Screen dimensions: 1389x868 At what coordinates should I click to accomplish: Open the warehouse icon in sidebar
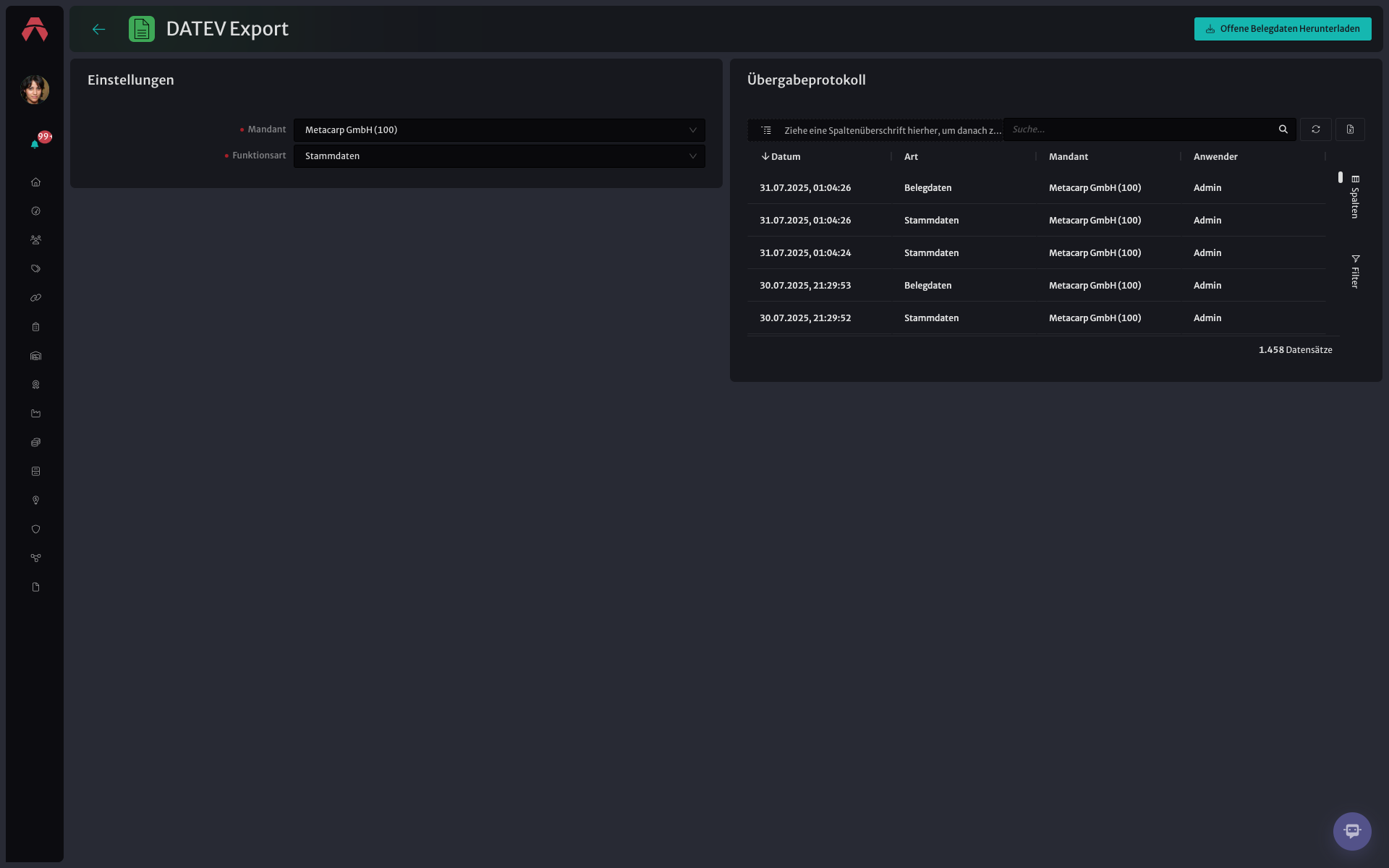35,356
